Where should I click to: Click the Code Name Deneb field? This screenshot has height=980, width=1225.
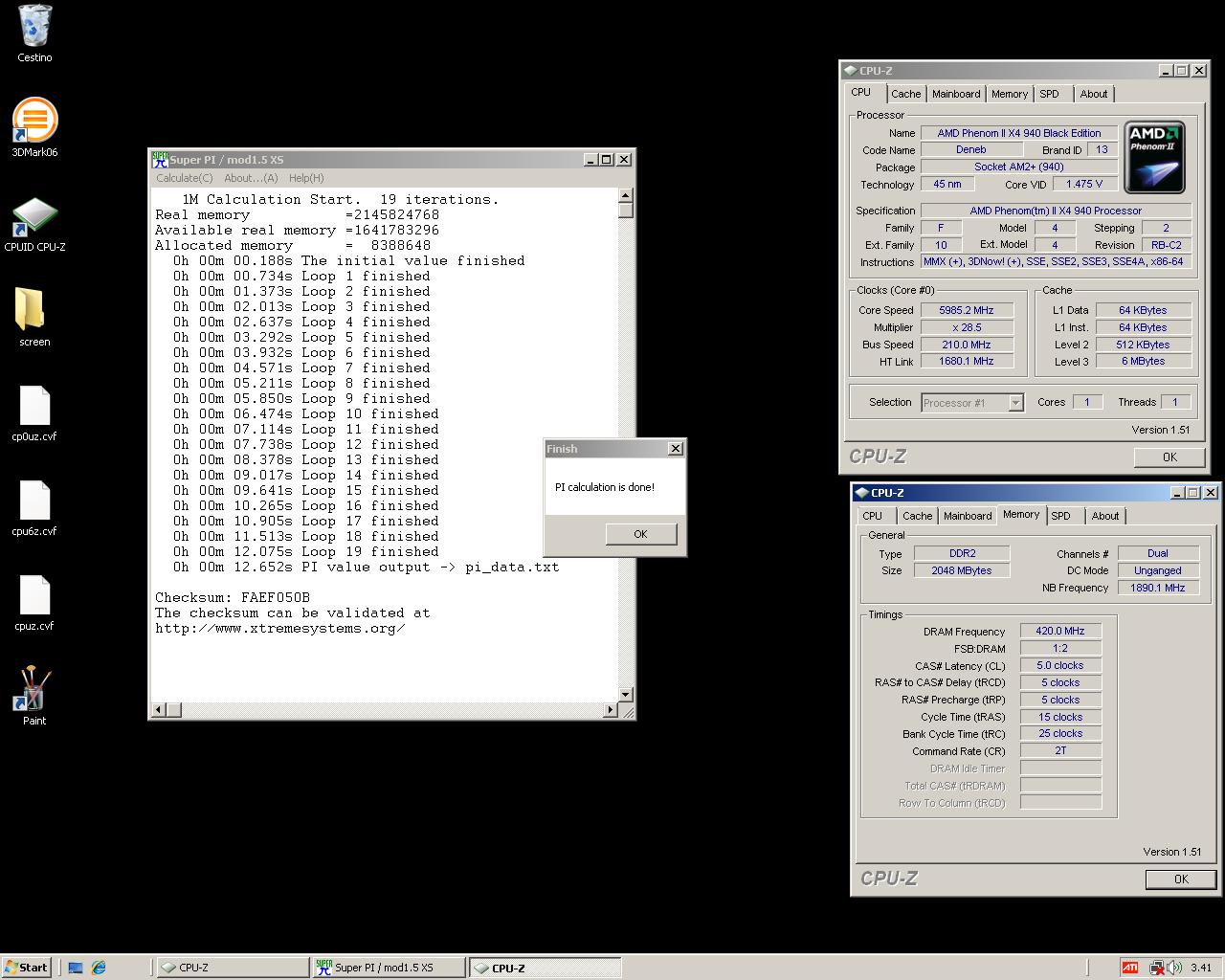970,150
